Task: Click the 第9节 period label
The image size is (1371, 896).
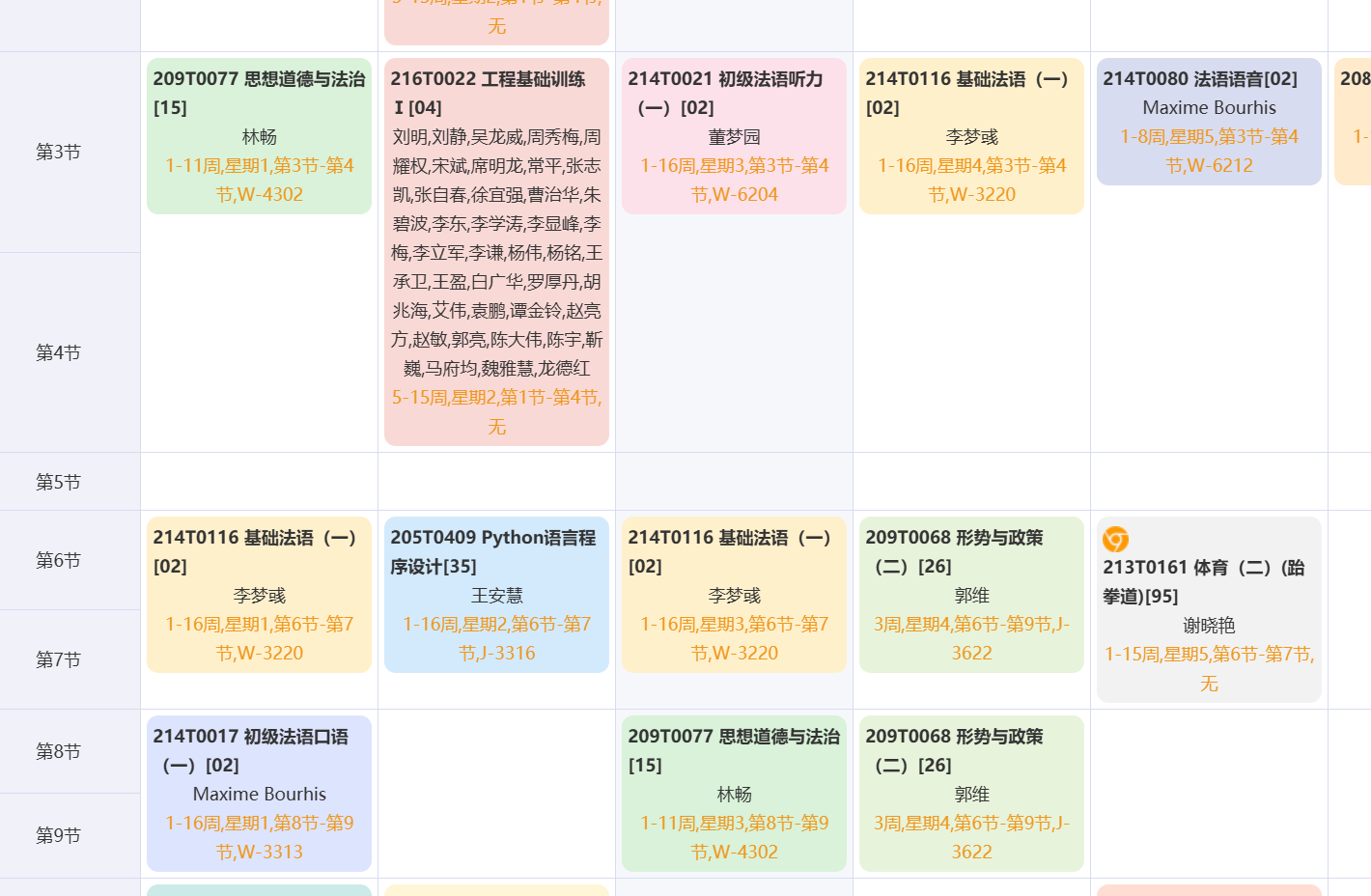Action: coord(58,835)
